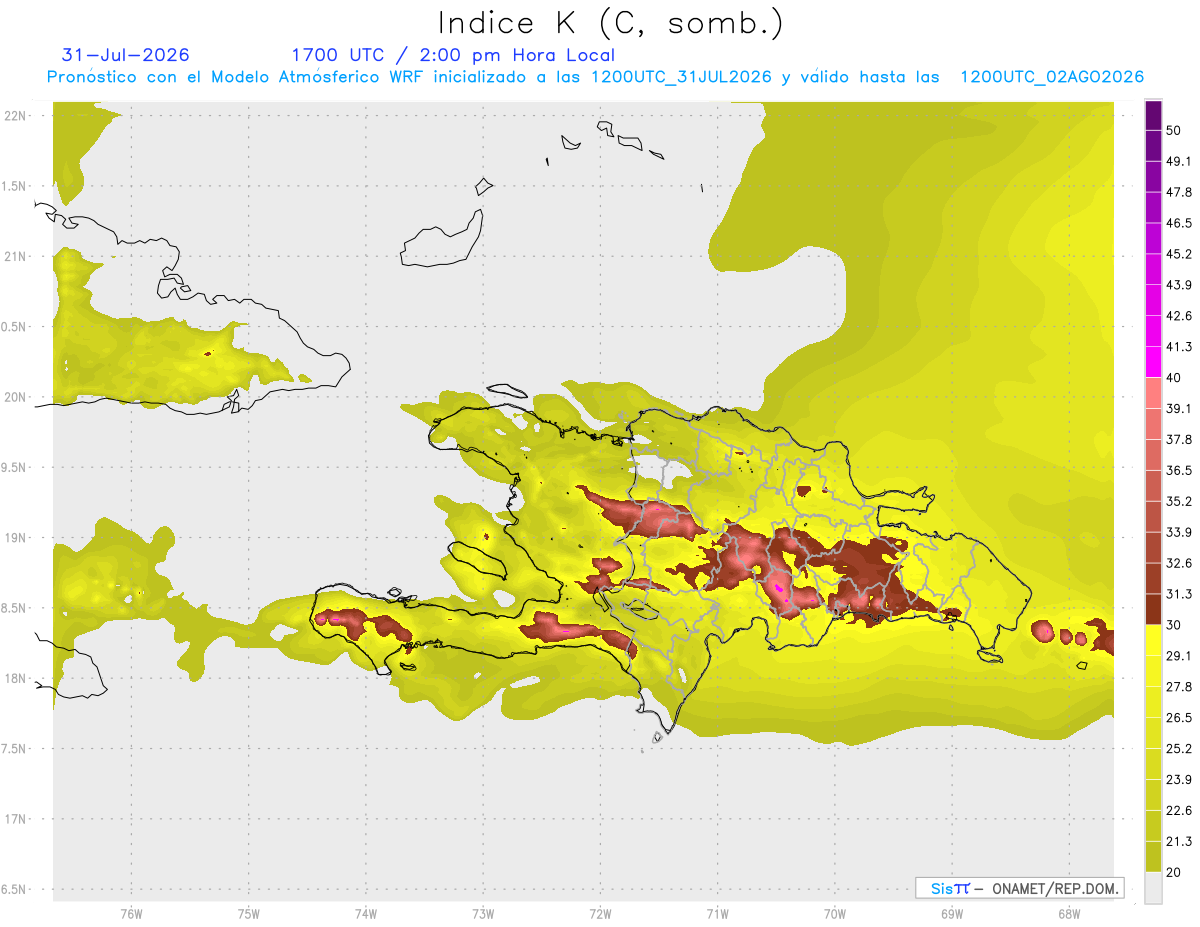The height and width of the screenshot is (927, 1200).
Task: Select the gray swatch below the 20 legend value
Action: tap(1153, 887)
